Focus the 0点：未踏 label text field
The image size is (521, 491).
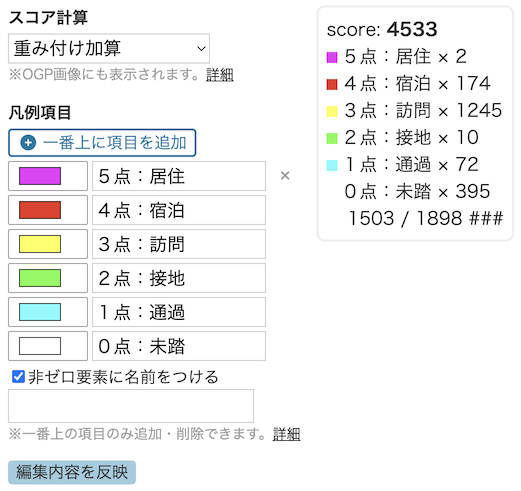click(179, 346)
